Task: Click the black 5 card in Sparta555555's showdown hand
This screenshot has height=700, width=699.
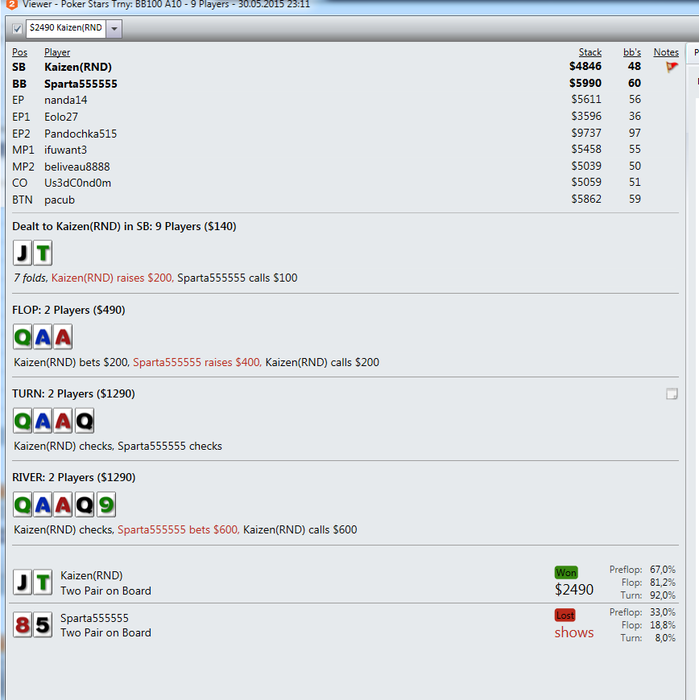Action: click(43, 625)
